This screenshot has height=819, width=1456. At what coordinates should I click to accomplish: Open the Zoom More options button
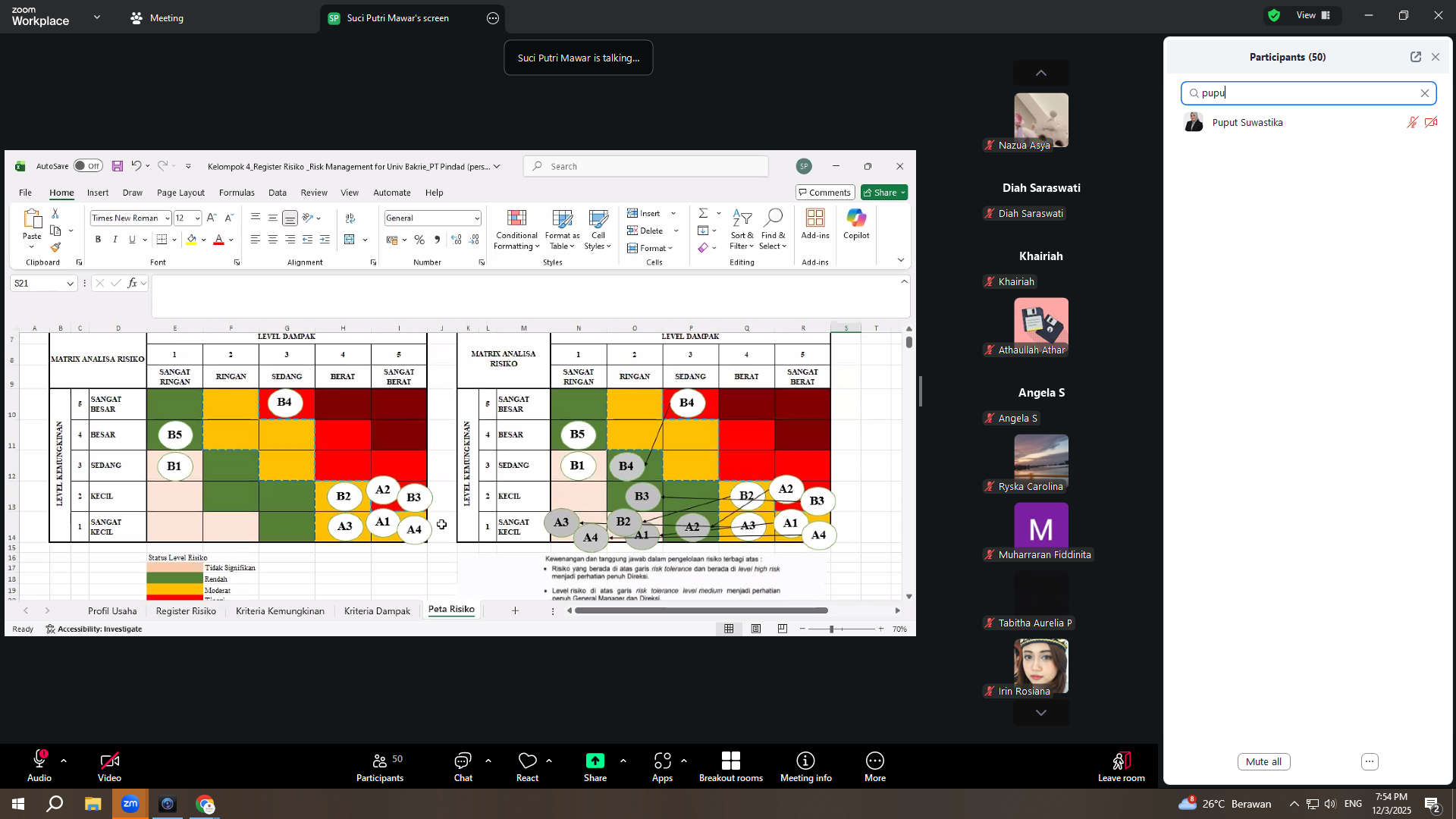tap(875, 767)
